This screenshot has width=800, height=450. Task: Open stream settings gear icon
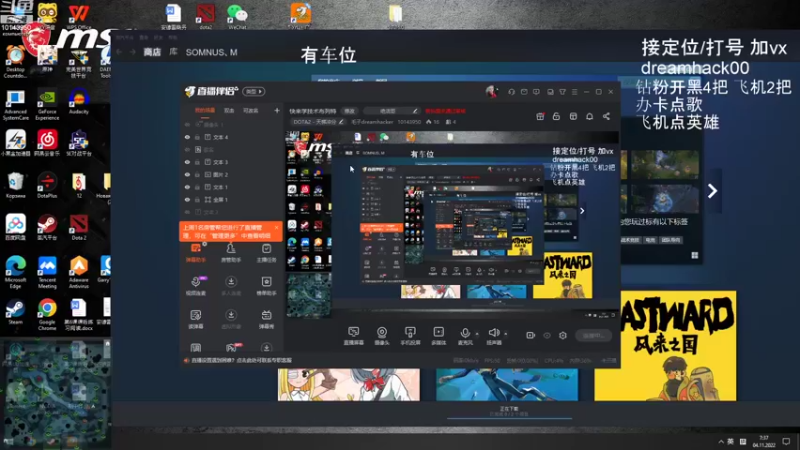click(563, 335)
